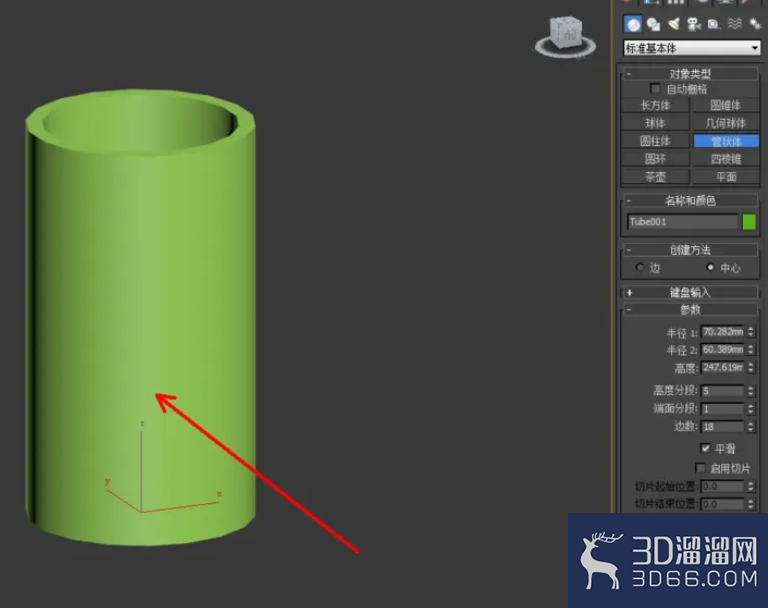Select the 边 creation method radio
The width and height of the screenshot is (768, 608).
pos(640,267)
